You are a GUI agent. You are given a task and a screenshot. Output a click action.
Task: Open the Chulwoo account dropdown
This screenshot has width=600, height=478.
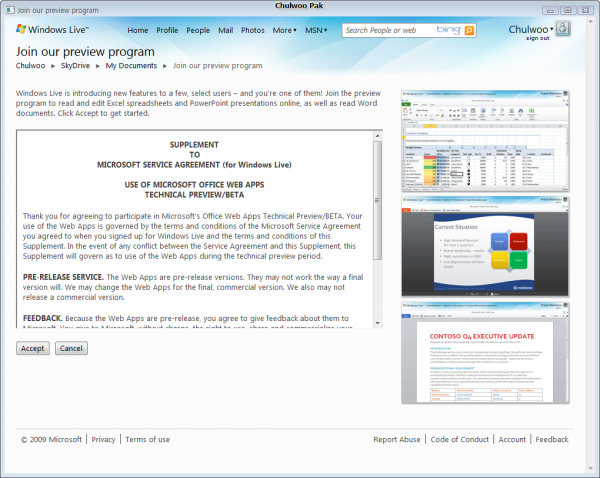click(x=531, y=29)
